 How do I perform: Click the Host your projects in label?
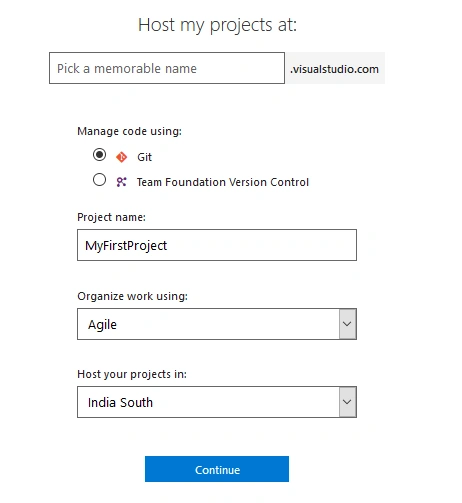132,374
